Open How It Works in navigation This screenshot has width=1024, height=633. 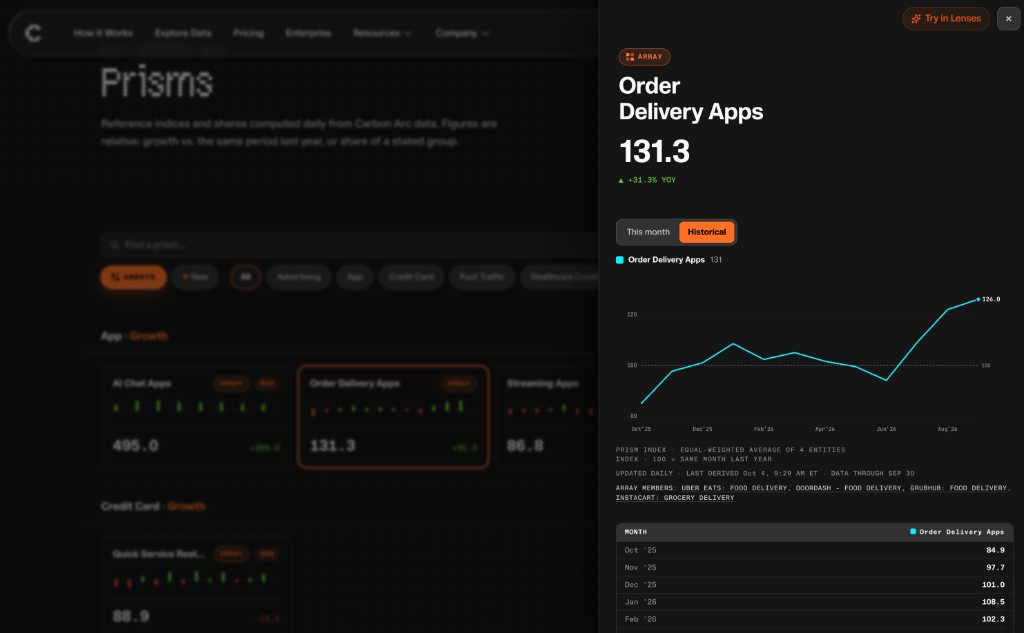[x=103, y=33]
